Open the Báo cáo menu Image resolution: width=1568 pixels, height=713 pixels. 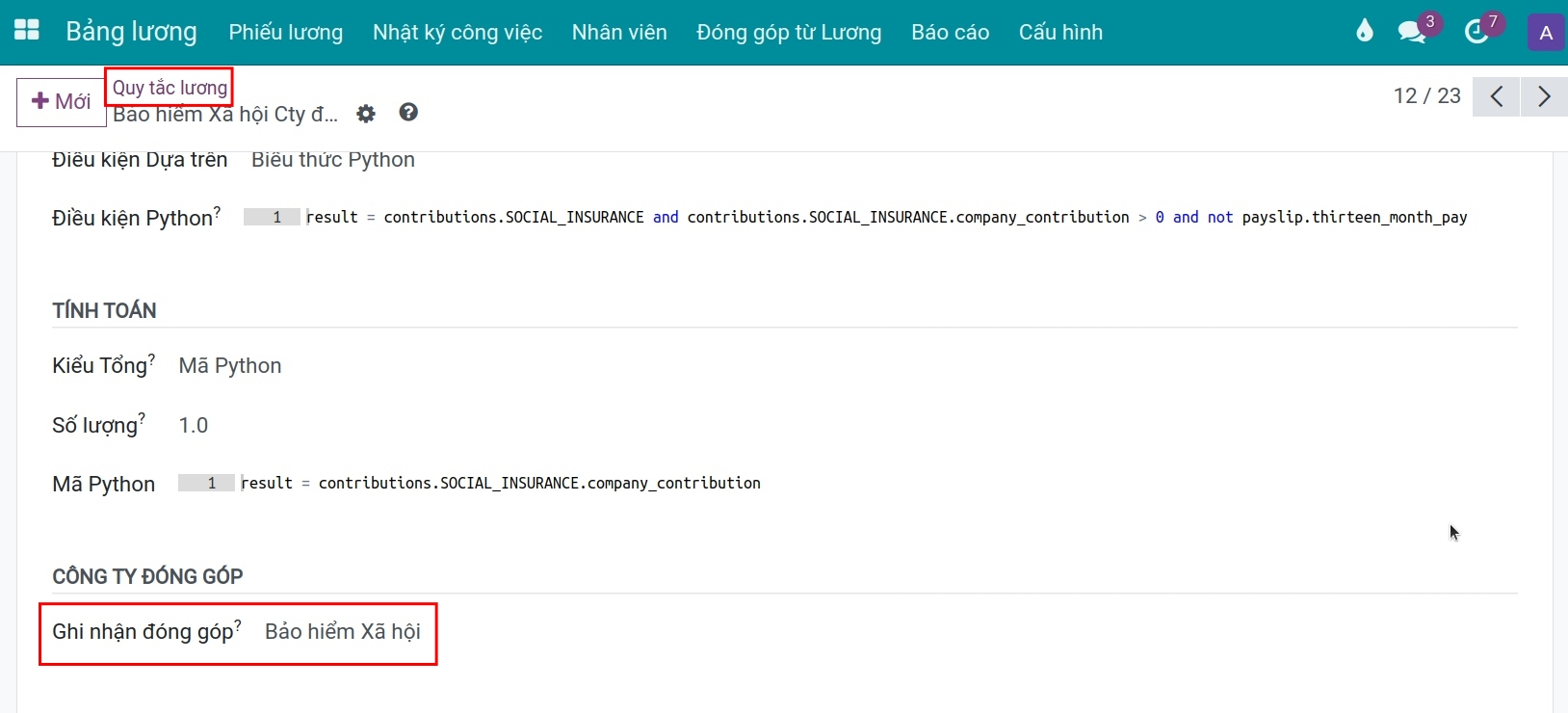point(951,33)
